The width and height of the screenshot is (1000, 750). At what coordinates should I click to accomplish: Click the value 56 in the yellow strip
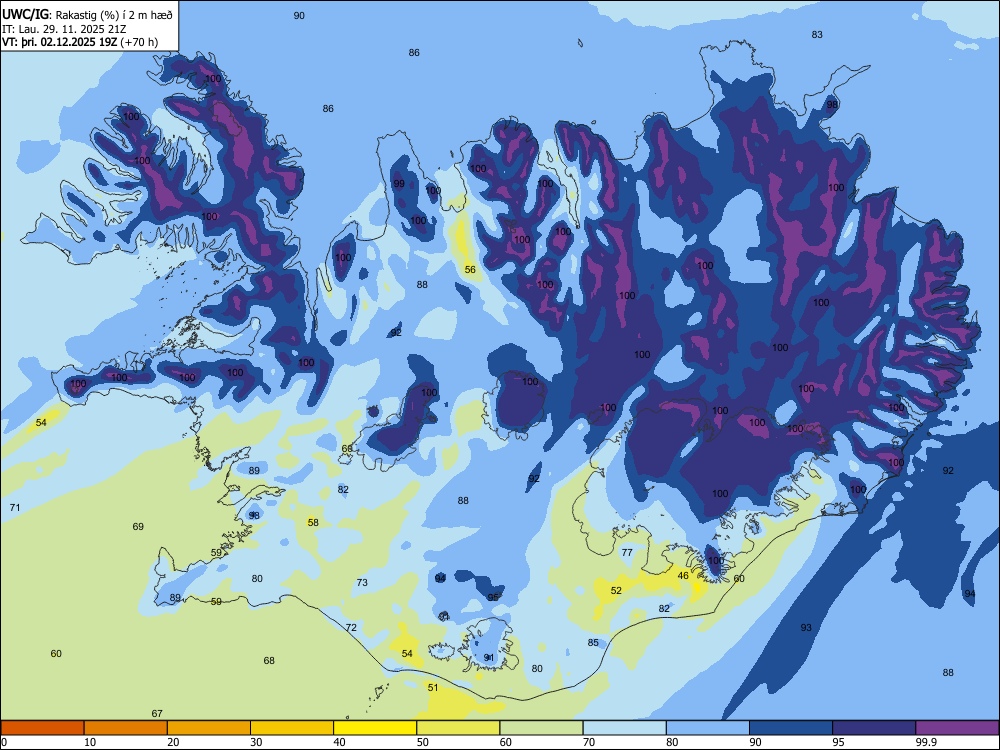pyautogui.click(x=470, y=270)
